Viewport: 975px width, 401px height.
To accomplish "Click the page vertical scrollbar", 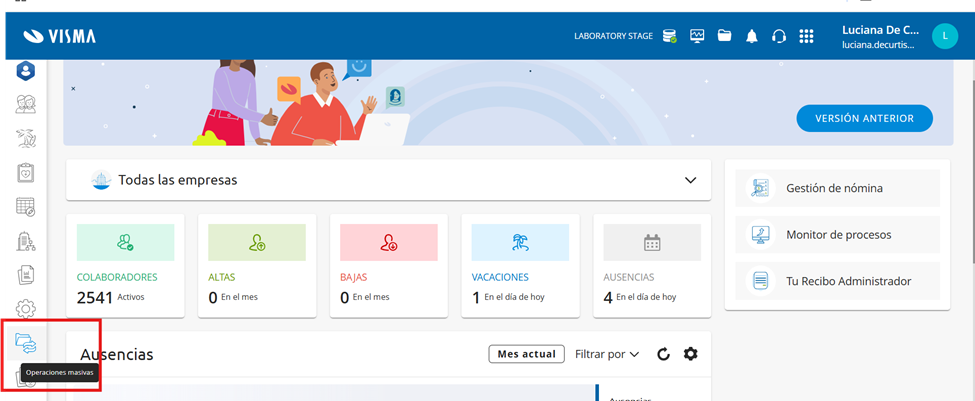I will [x=972, y=162].
